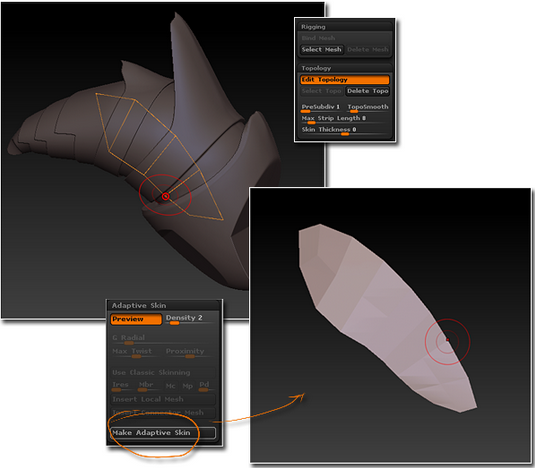Click the TopoSmooth slider
Image resolution: width=535 pixels, height=468 pixels.
tap(368, 108)
